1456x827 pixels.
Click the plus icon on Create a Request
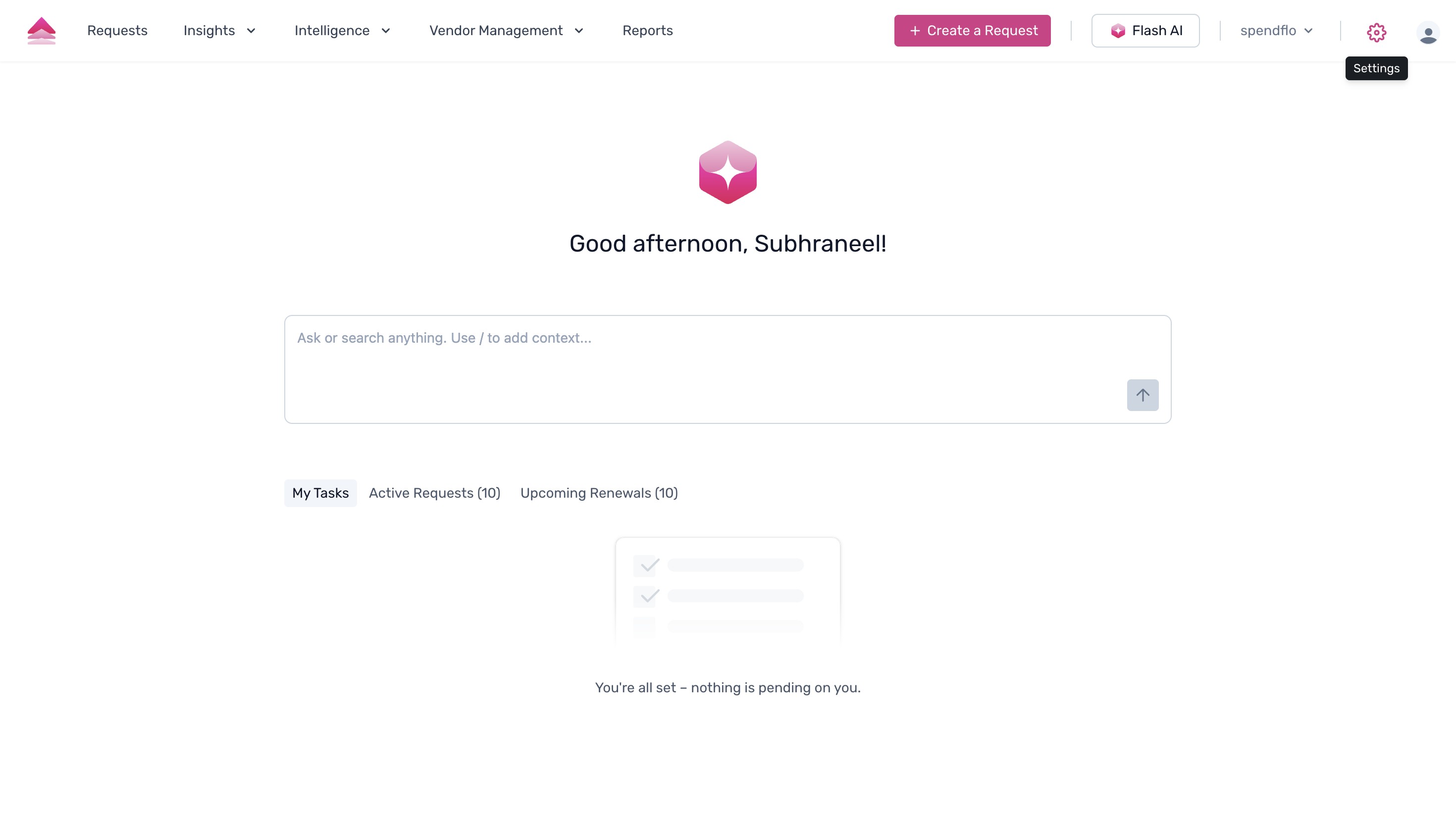point(915,31)
